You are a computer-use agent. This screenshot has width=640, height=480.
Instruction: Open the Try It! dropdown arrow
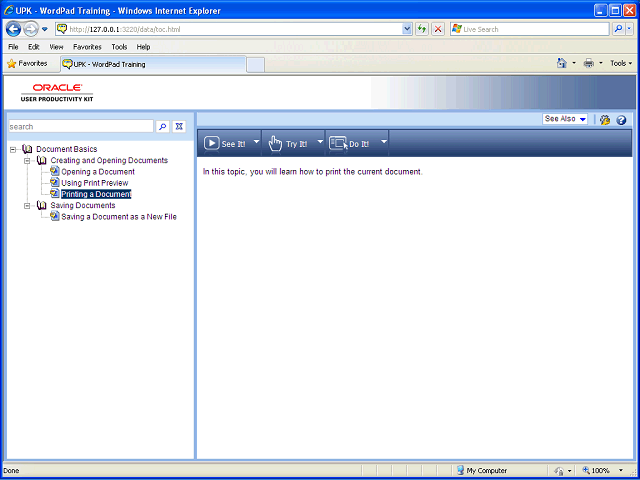(320, 142)
